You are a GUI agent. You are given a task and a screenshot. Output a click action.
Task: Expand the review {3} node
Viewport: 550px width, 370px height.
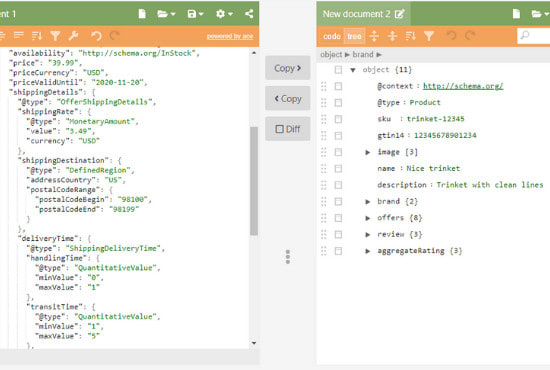coord(368,235)
